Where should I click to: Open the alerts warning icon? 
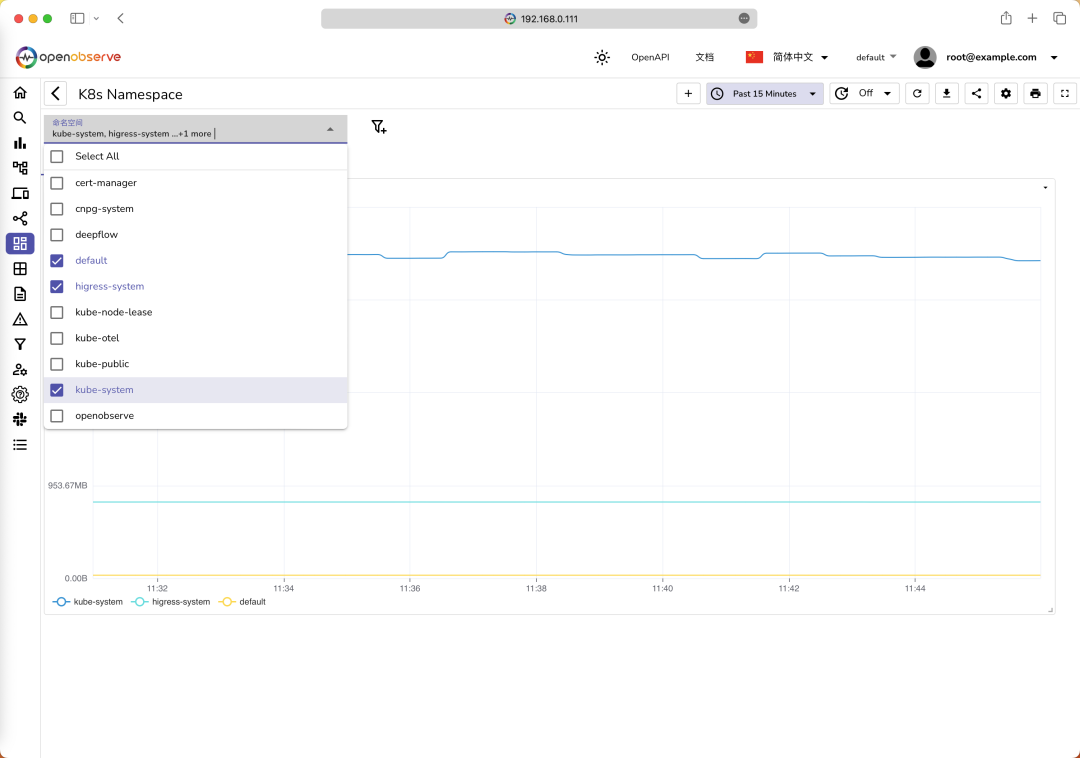20,319
